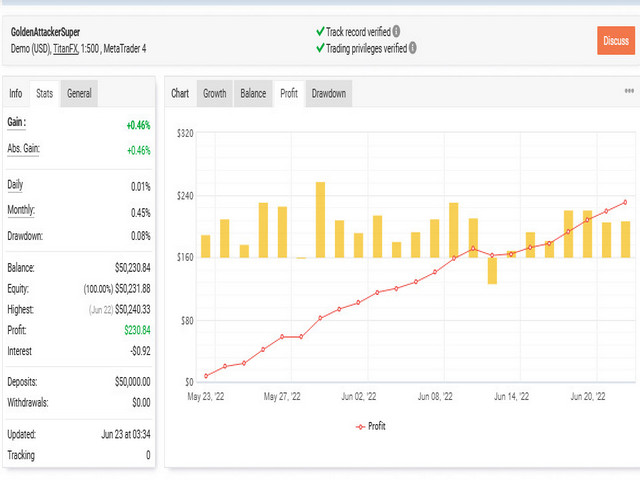Click the Gain label link
This screenshot has width=640, height=480.
(17, 122)
